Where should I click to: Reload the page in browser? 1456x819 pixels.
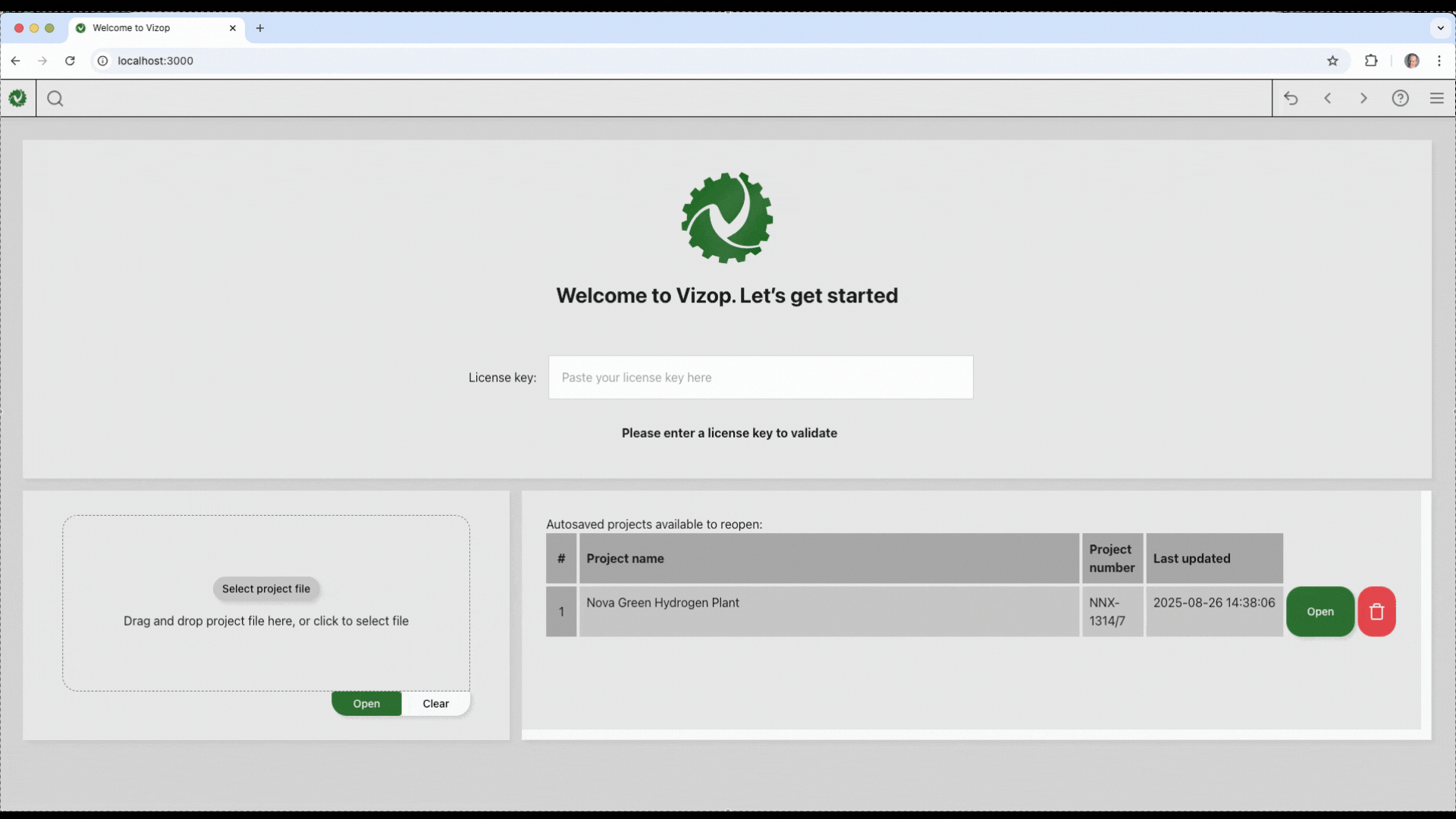tap(70, 61)
